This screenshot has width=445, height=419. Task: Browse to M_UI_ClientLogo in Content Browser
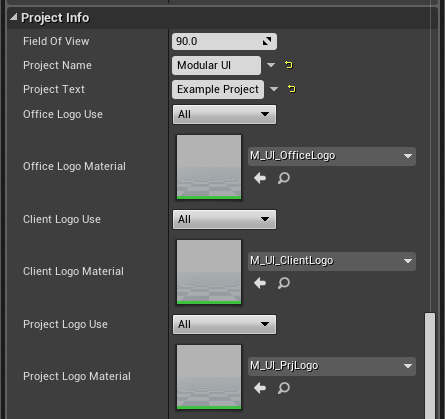click(x=284, y=283)
